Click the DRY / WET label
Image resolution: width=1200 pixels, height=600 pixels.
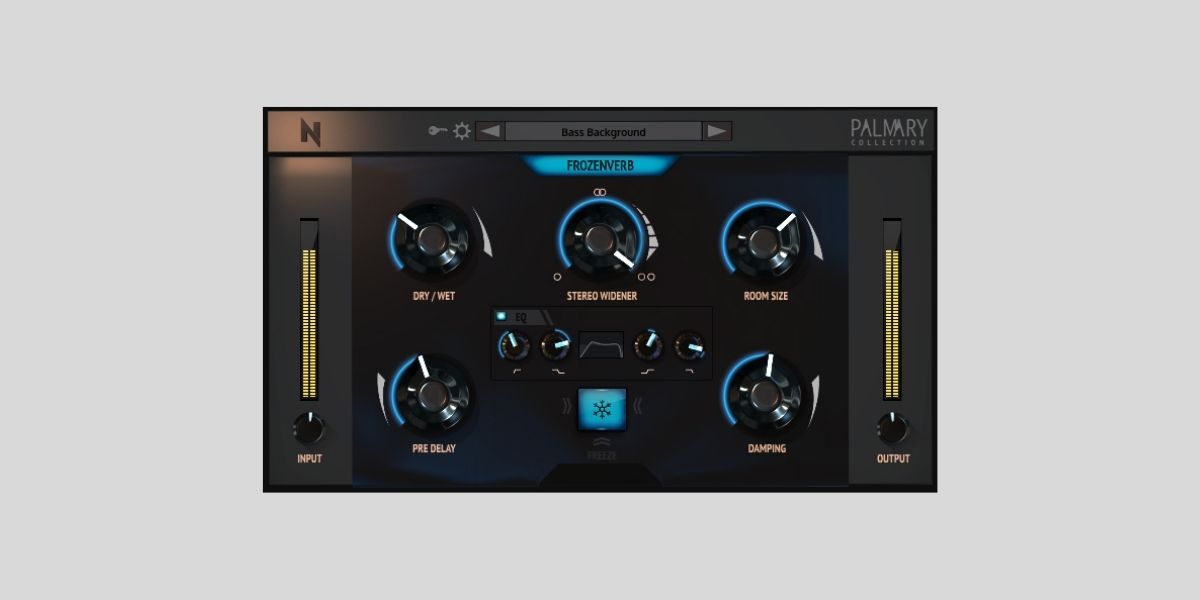(434, 297)
